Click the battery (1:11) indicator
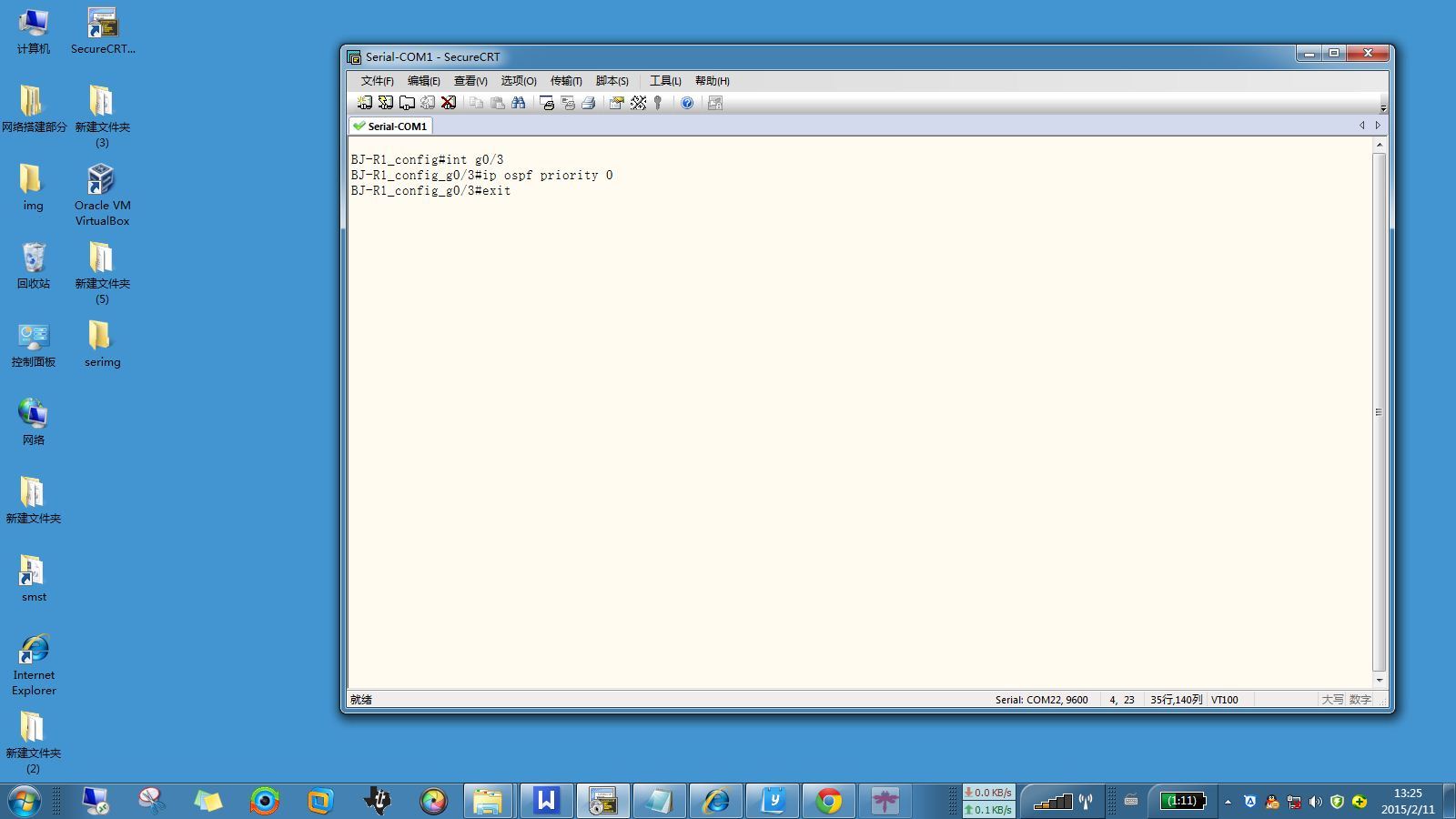Screen dimensions: 1456x819 tap(1183, 801)
